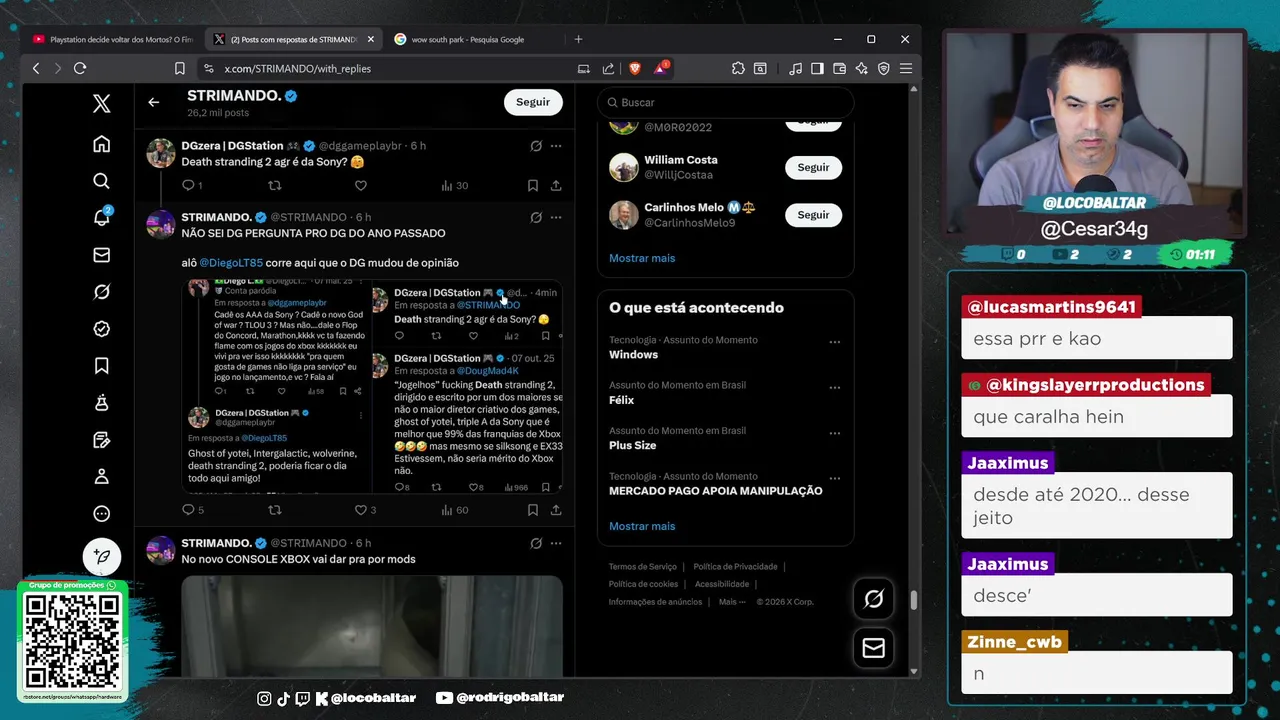This screenshot has height=720, width=1280.
Task: Repost the NÃO SEI DG post
Action: click(x=275, y=510)
